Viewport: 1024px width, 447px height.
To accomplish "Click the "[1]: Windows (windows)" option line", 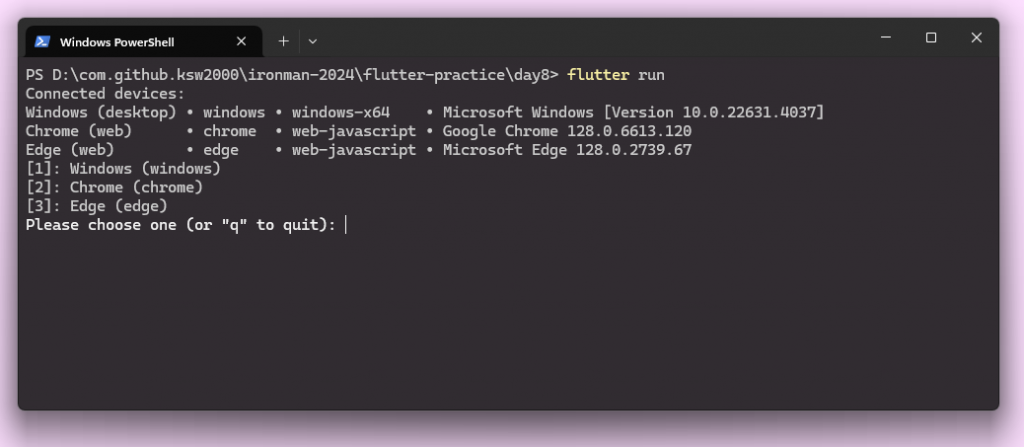I will click(x=123, y=169).
